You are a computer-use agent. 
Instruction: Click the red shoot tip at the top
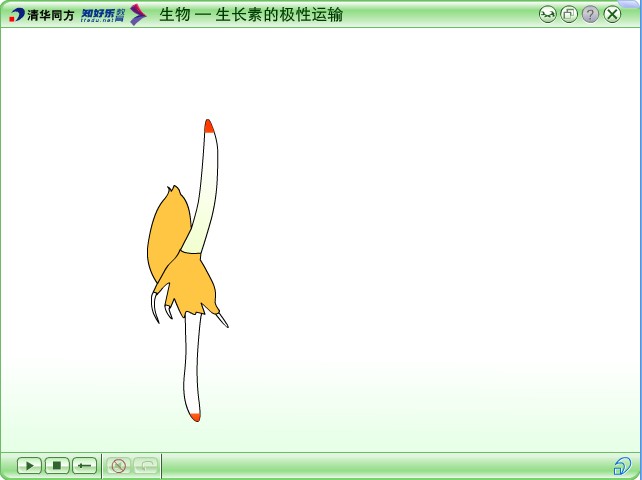pyautogui.click(x=208, y=126)
